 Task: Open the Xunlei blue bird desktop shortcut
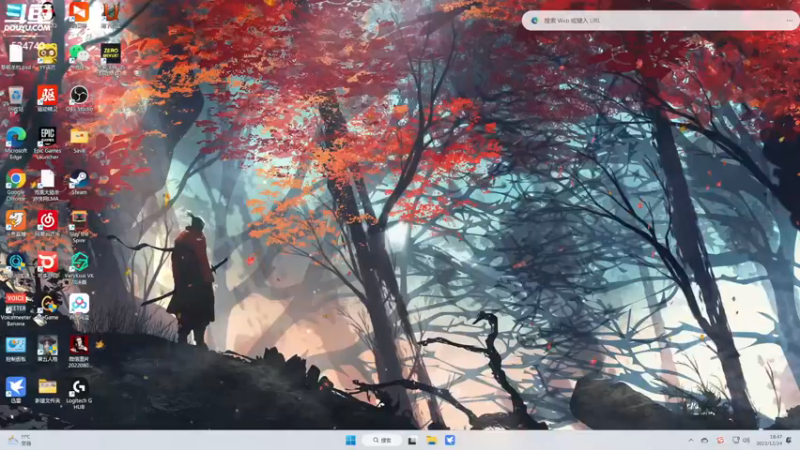pyautogui.click(x=16, y=391)
